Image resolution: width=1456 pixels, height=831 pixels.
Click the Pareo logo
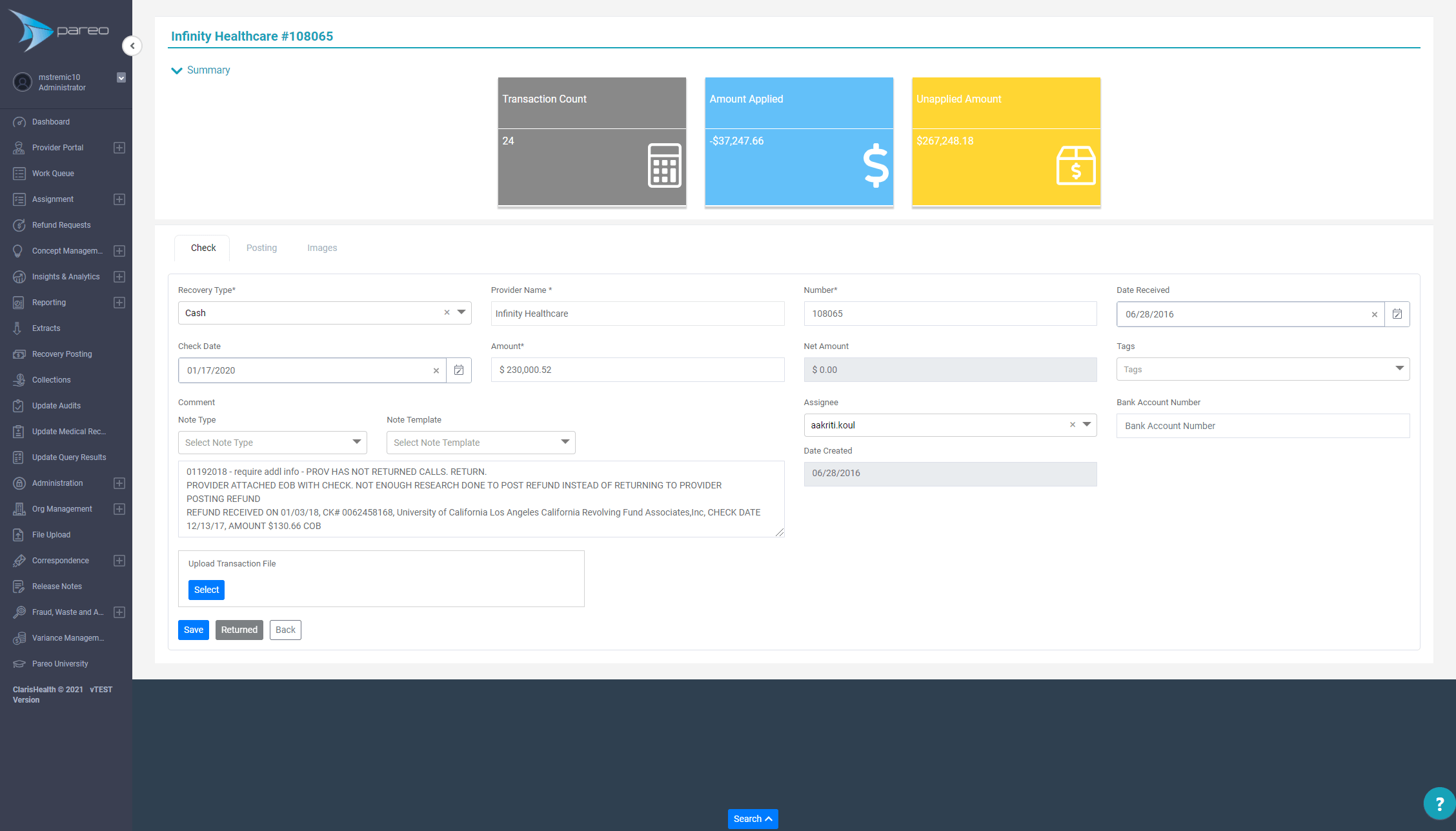point(59,30)
